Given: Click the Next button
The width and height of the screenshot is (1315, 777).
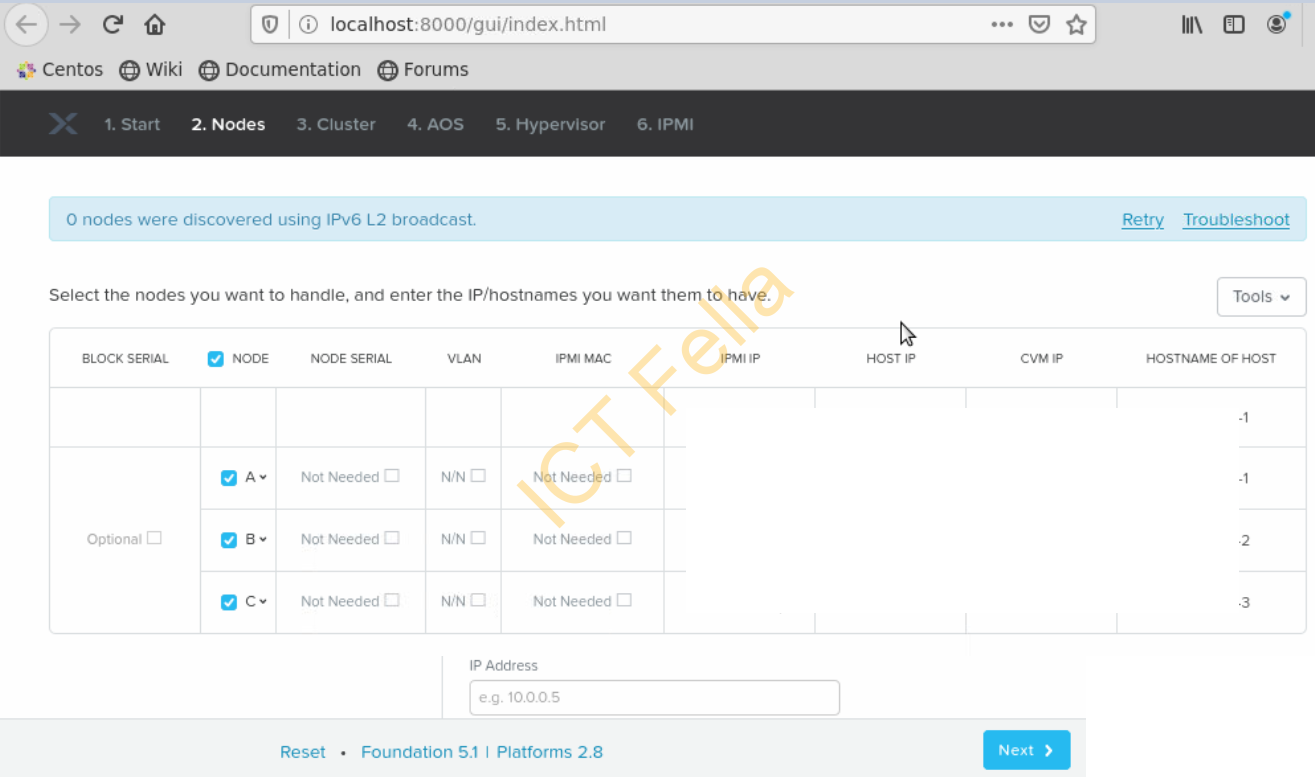Looking at the screenshot, I should pos(1026,750).
